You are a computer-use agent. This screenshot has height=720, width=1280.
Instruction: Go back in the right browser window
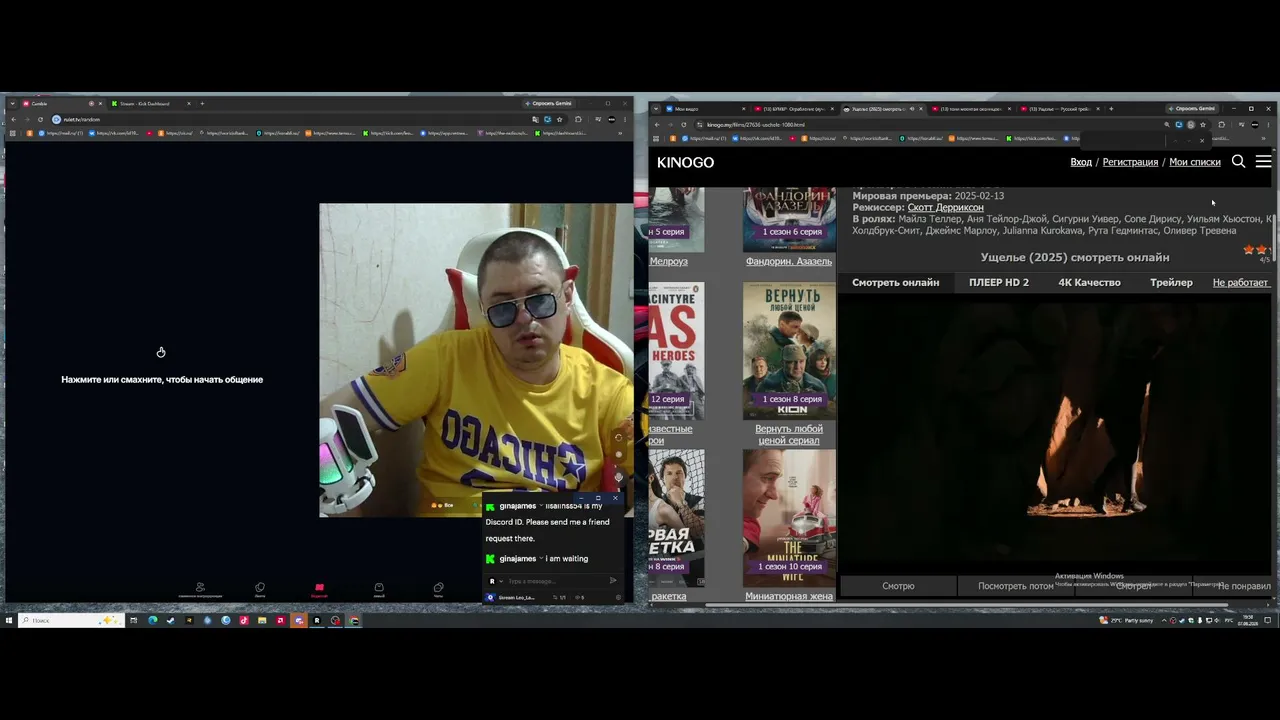click(657, 125)
